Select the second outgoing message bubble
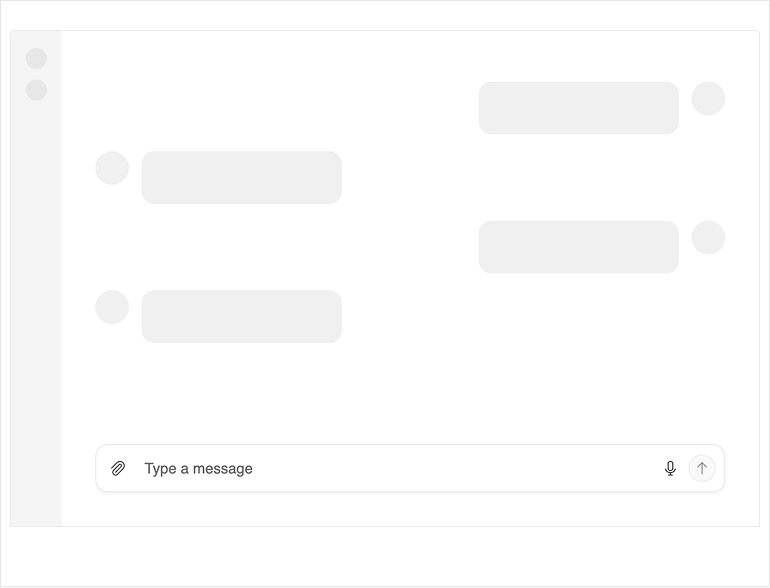The image size is (770, 588). tap(578, 247)
